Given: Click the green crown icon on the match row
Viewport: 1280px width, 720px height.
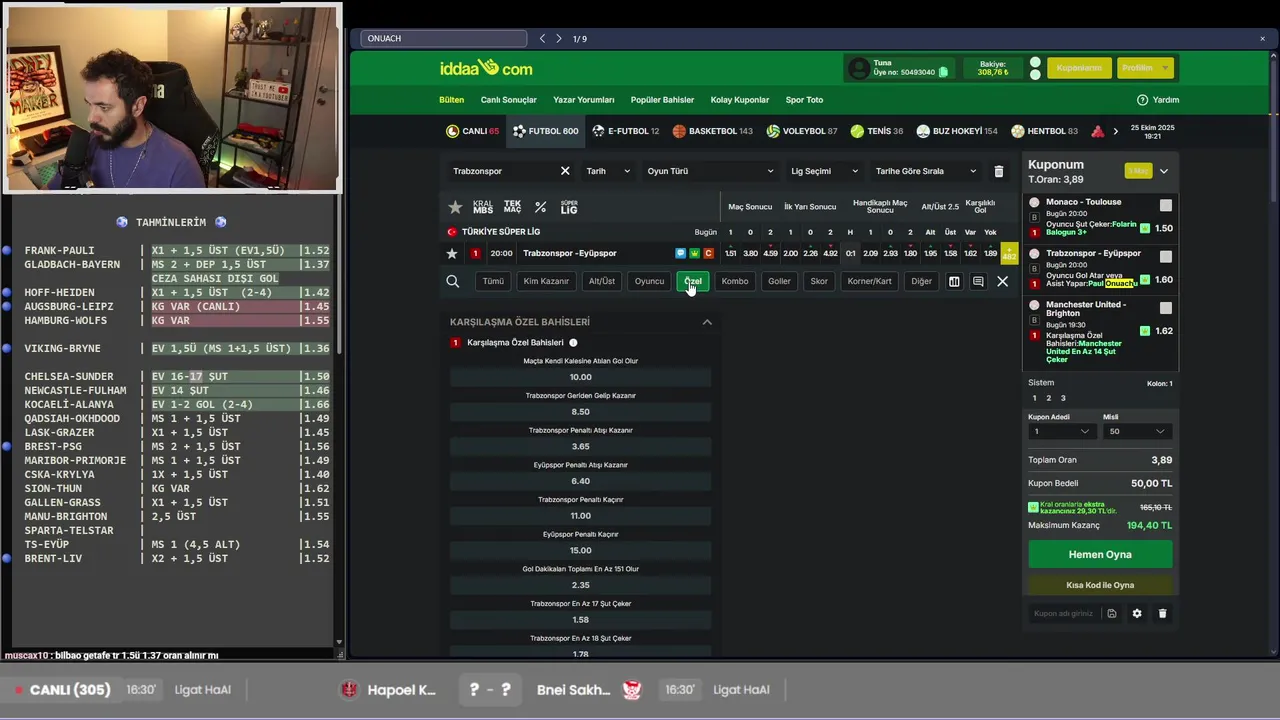Looking at the screenshot, I should (694, 254).
